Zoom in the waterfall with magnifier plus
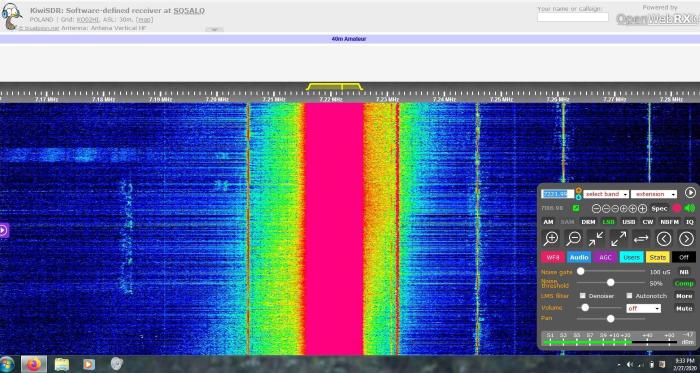 pyautogui.click(x=551, y=239)
